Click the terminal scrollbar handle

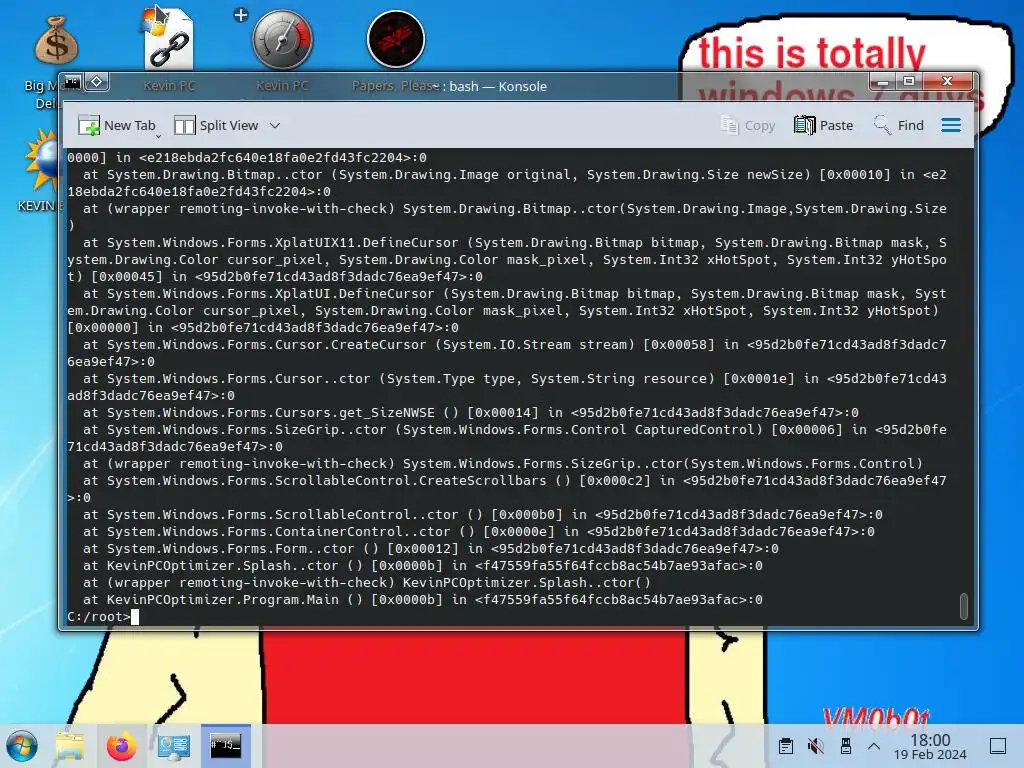963,605
